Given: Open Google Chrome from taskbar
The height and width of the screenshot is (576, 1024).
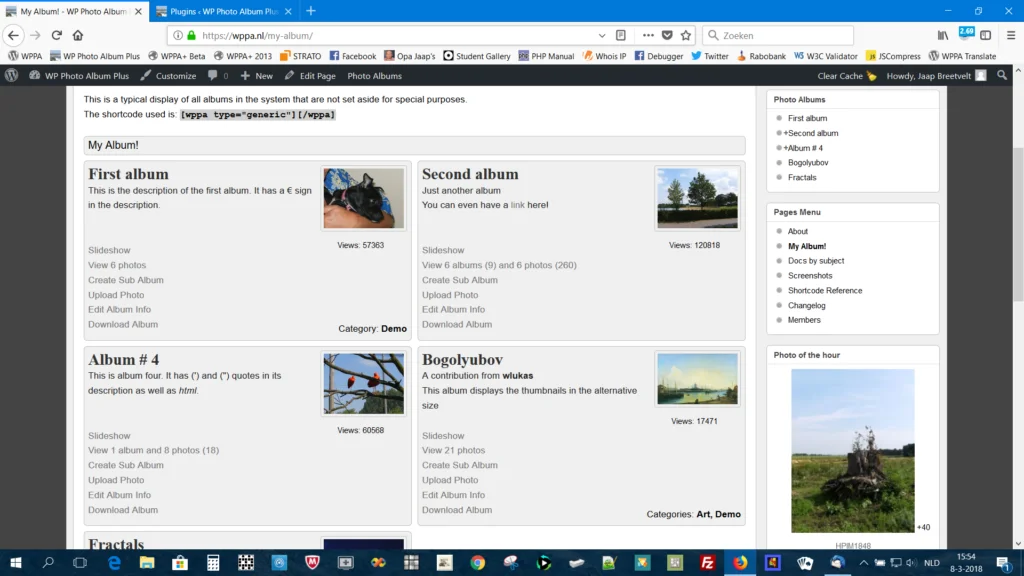Looking at the screenshot, I should (x=477, y=562).
